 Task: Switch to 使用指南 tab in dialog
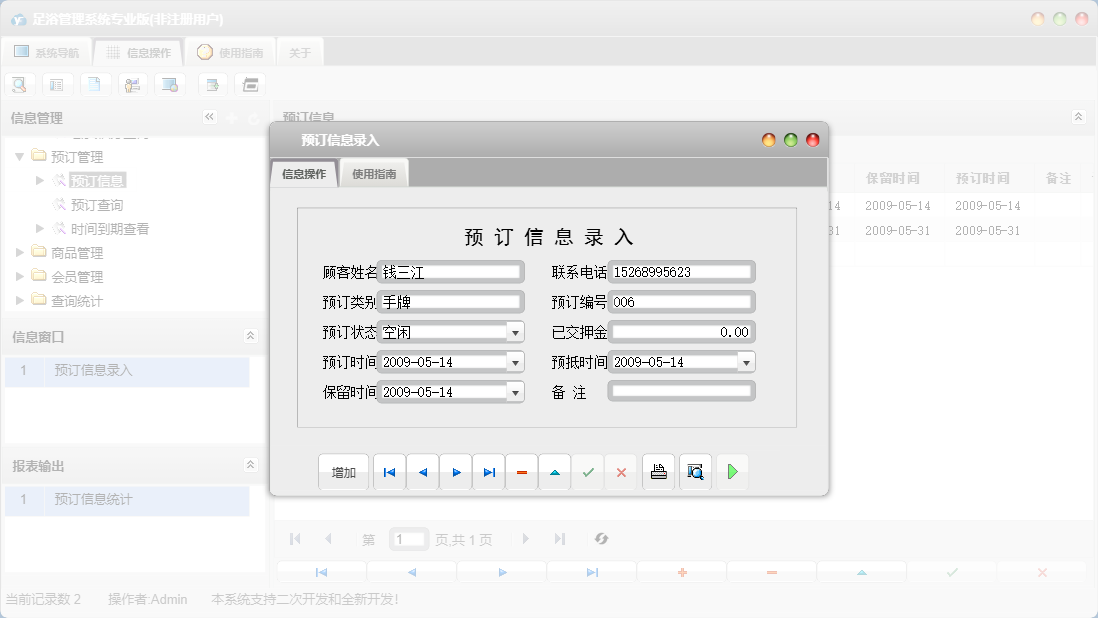pos(374,174)
